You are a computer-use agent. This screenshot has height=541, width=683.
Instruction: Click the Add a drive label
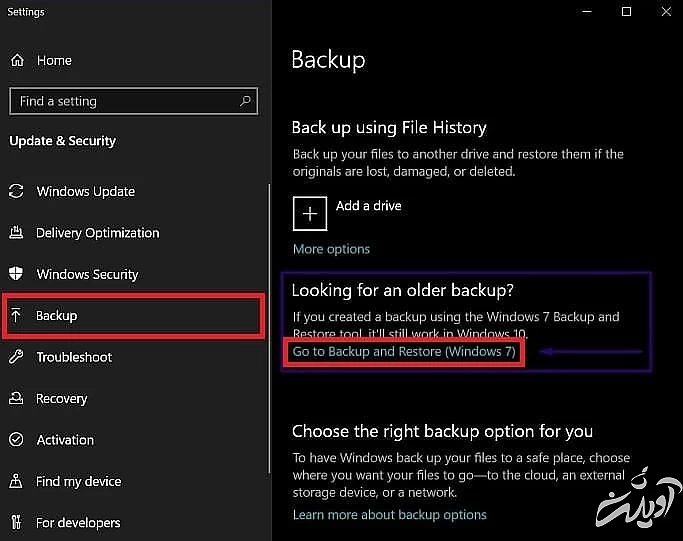point(369,206)
